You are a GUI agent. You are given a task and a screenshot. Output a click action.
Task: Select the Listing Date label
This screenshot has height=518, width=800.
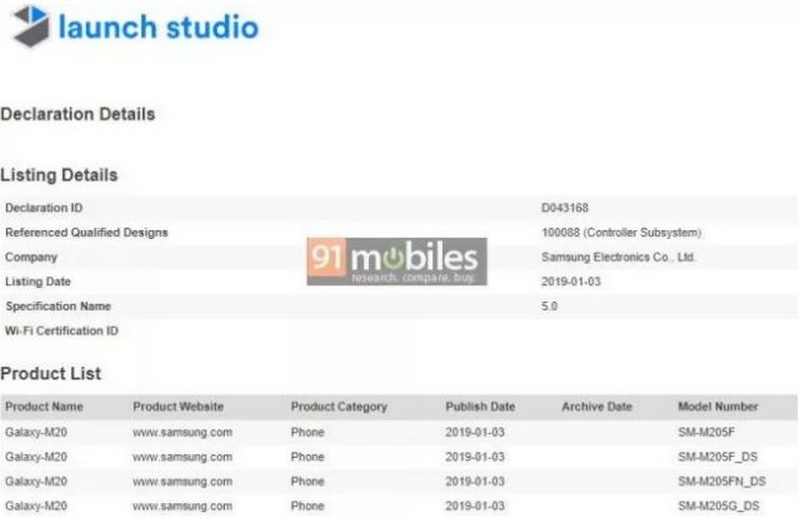(x=38, y=281)
